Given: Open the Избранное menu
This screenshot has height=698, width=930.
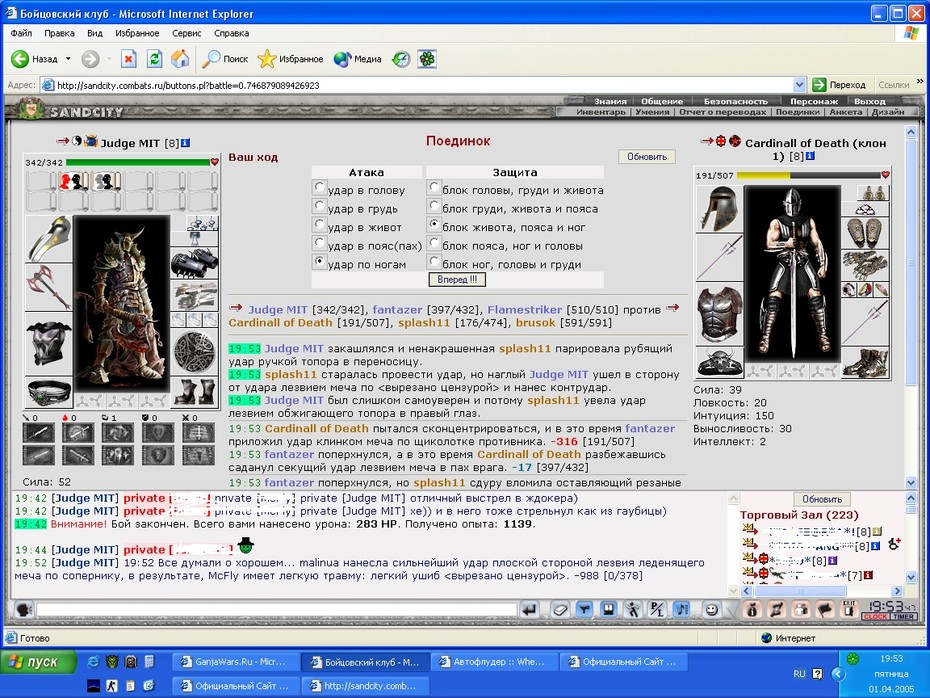Looking at the screenshot, I should coord(137,33).
